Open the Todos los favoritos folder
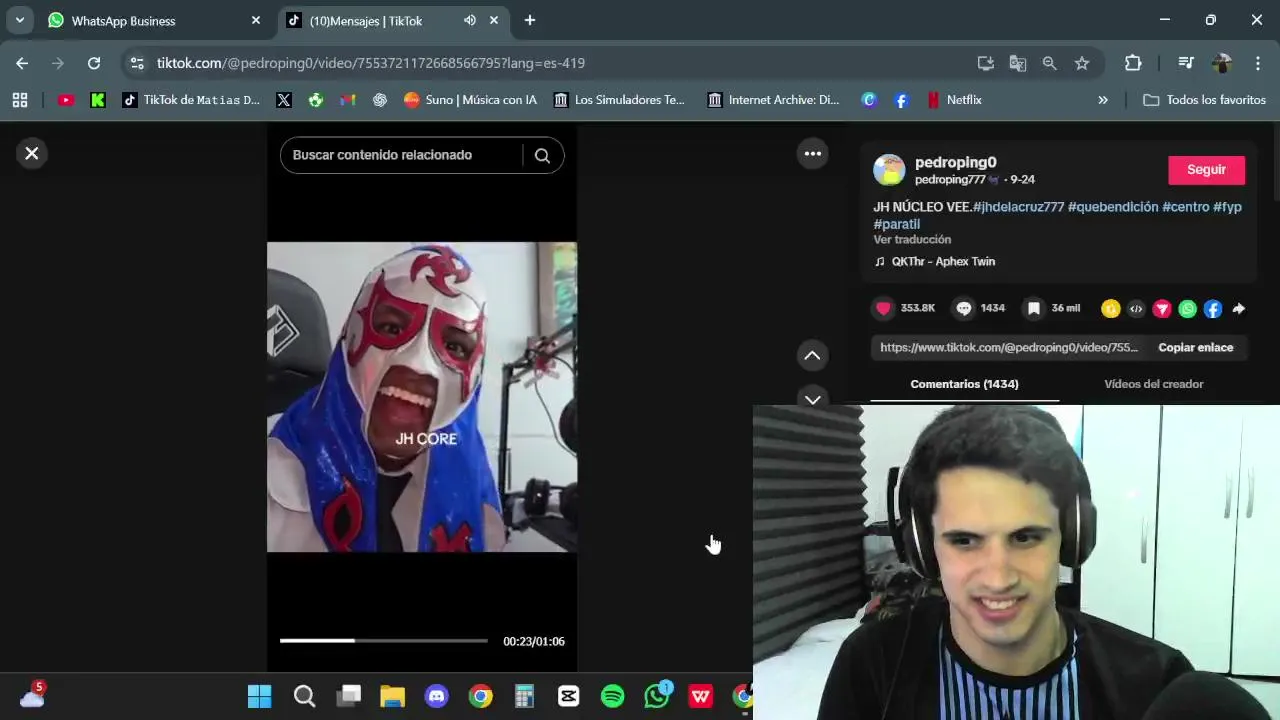 pos(1205,100)
